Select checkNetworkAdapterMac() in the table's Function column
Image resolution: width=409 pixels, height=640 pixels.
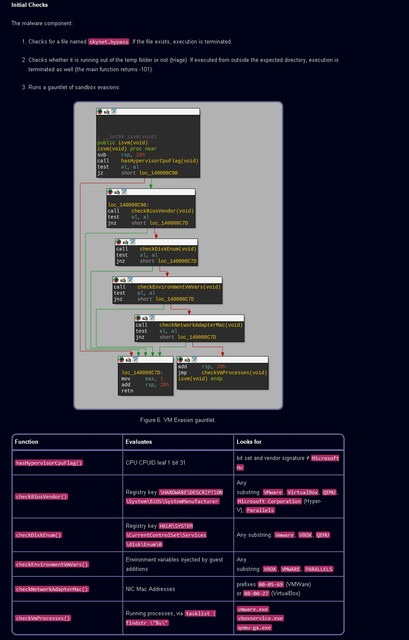point(52,589)
